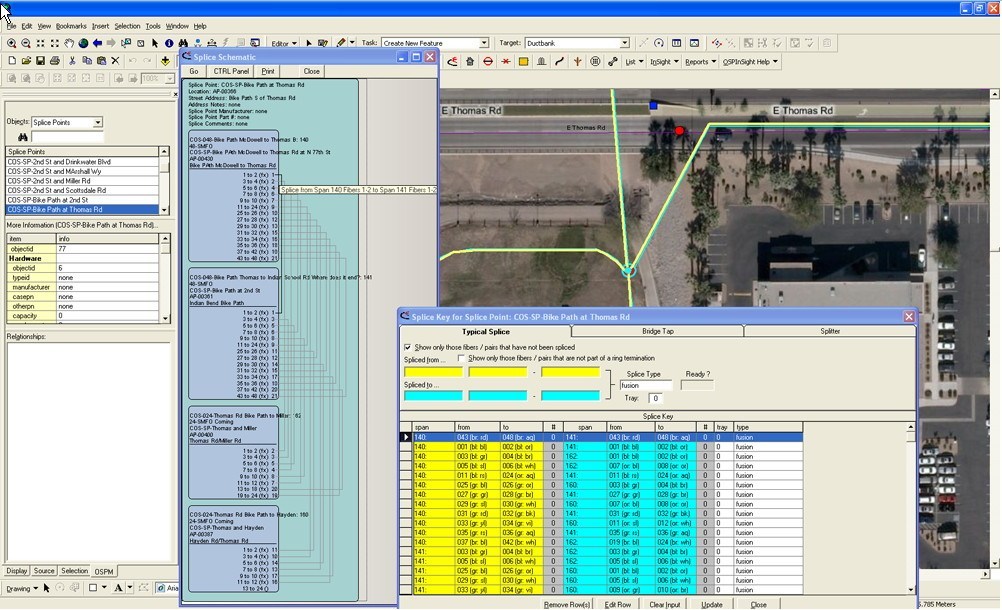Open the Objects Splice Points dropdown
Image resolution: width=1002 pixels, height=610 pixels.
coord(97,123)
